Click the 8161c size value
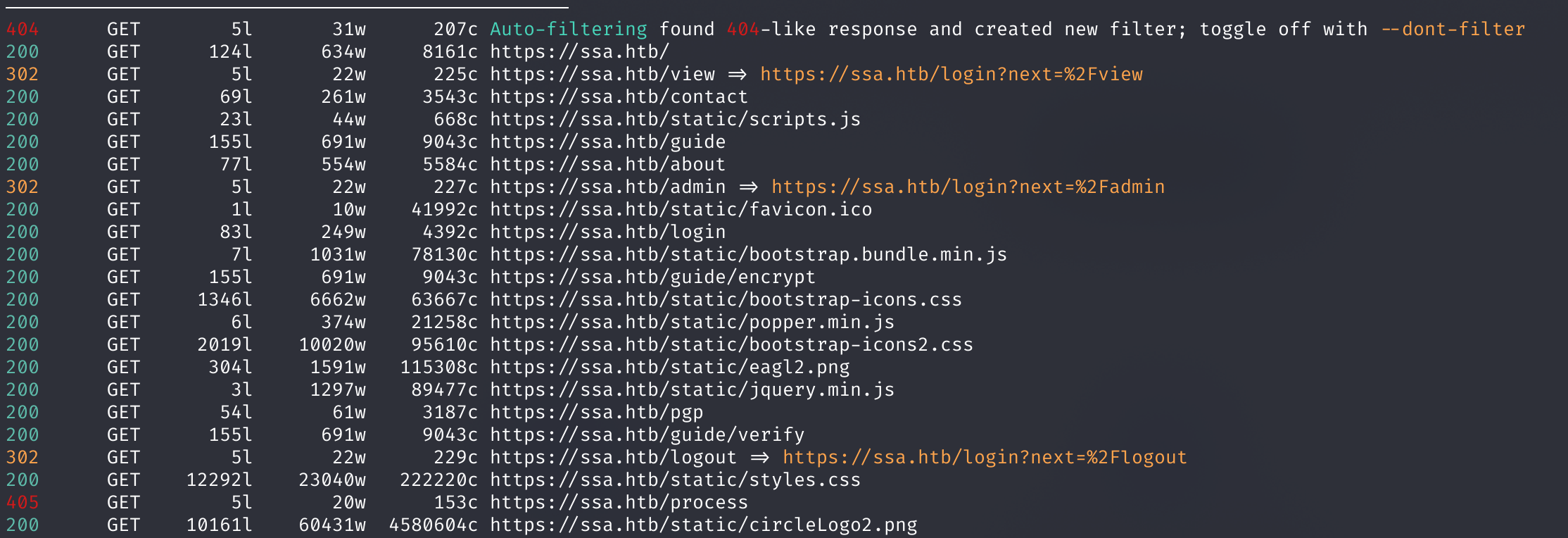 click(450, 52)
